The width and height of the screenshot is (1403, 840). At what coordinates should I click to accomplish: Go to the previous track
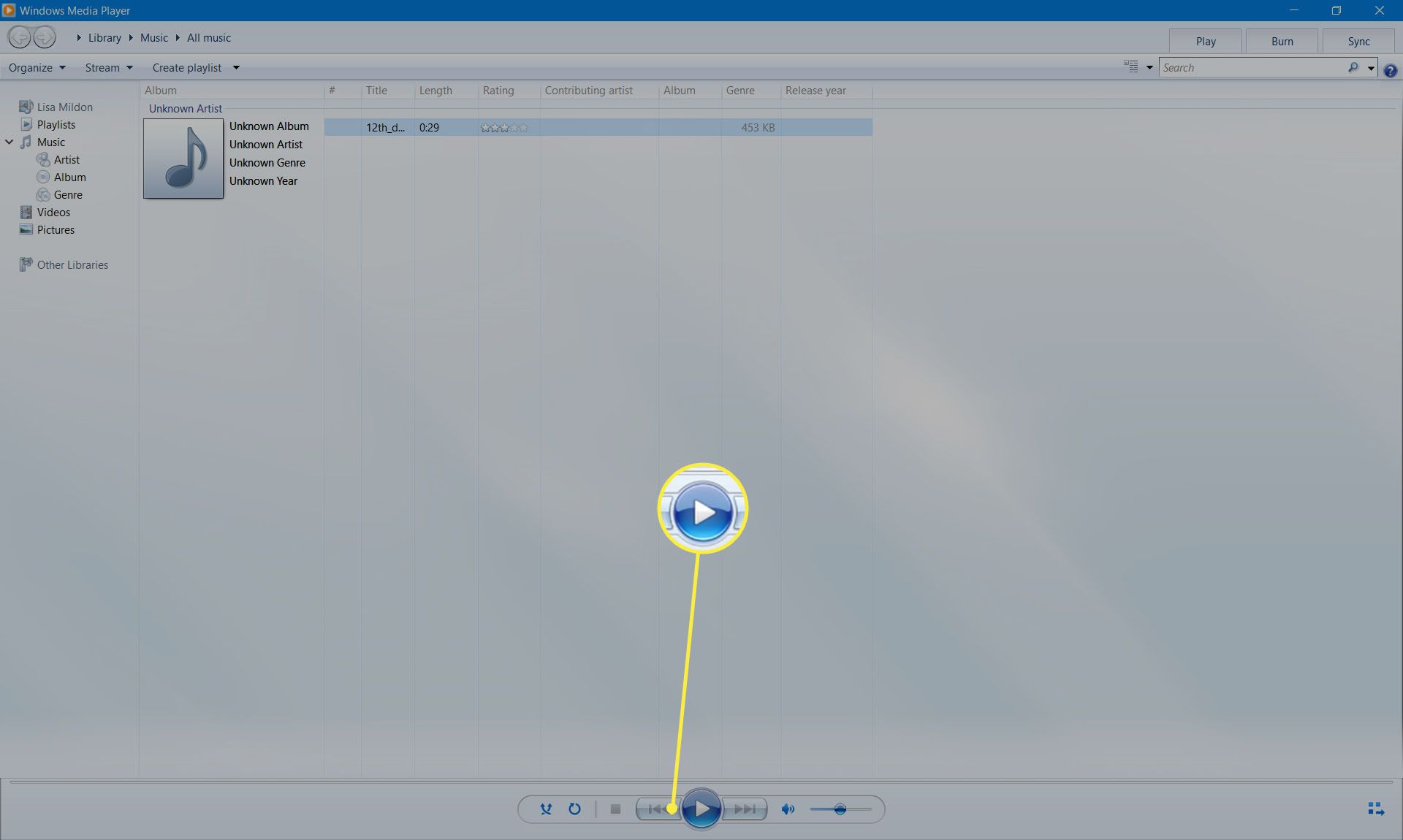[658, 809]
